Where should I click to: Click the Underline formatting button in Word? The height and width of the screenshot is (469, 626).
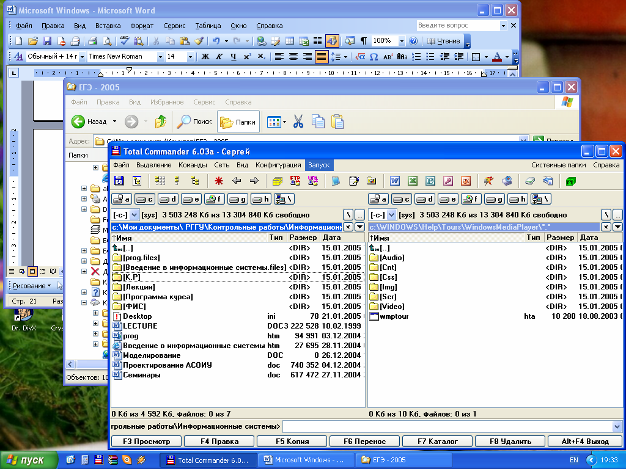click(x=234, y=57)
